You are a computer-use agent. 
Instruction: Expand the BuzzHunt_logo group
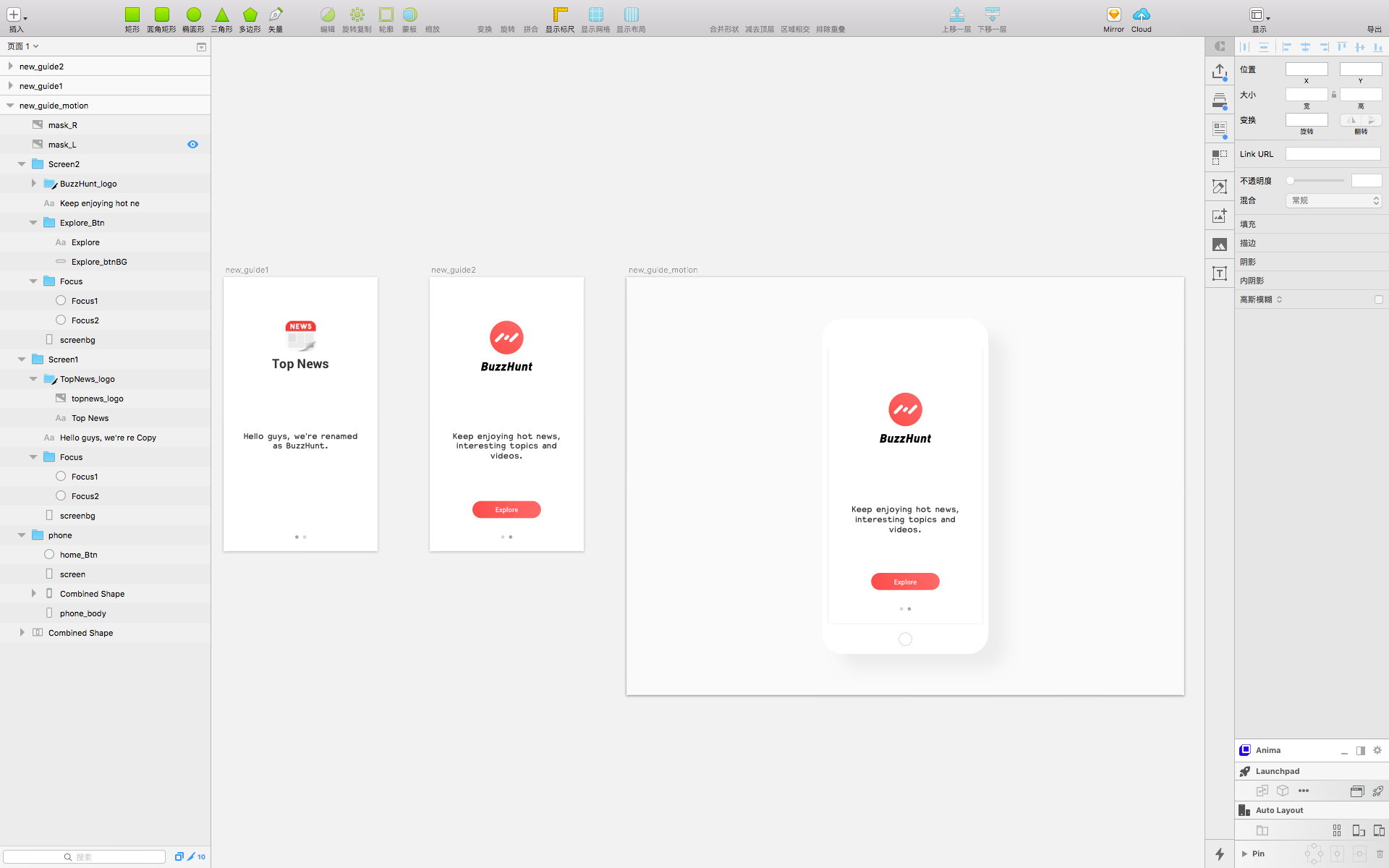click(33, 184)
